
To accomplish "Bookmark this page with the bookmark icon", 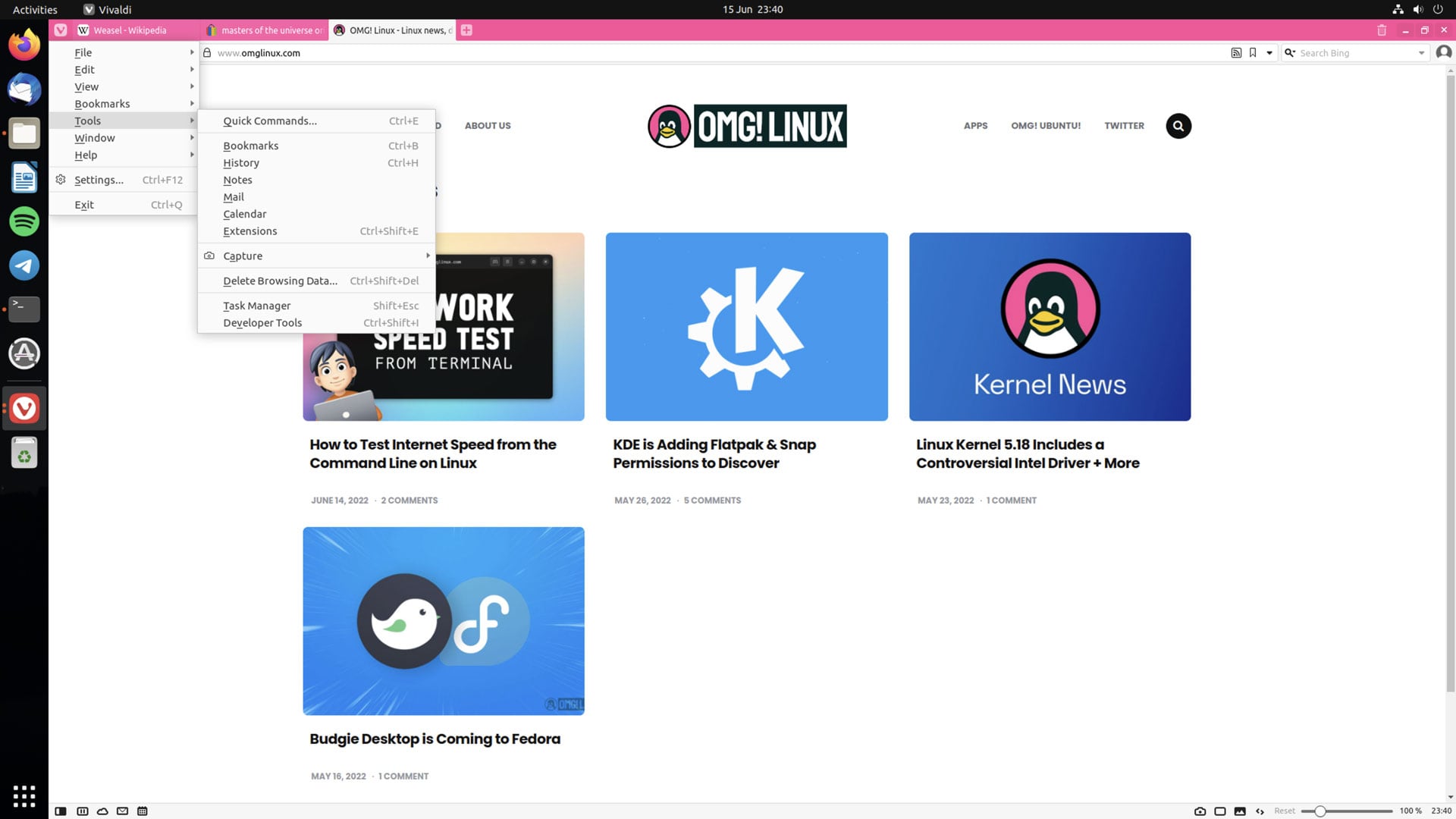I will (x=1253, y=53).
